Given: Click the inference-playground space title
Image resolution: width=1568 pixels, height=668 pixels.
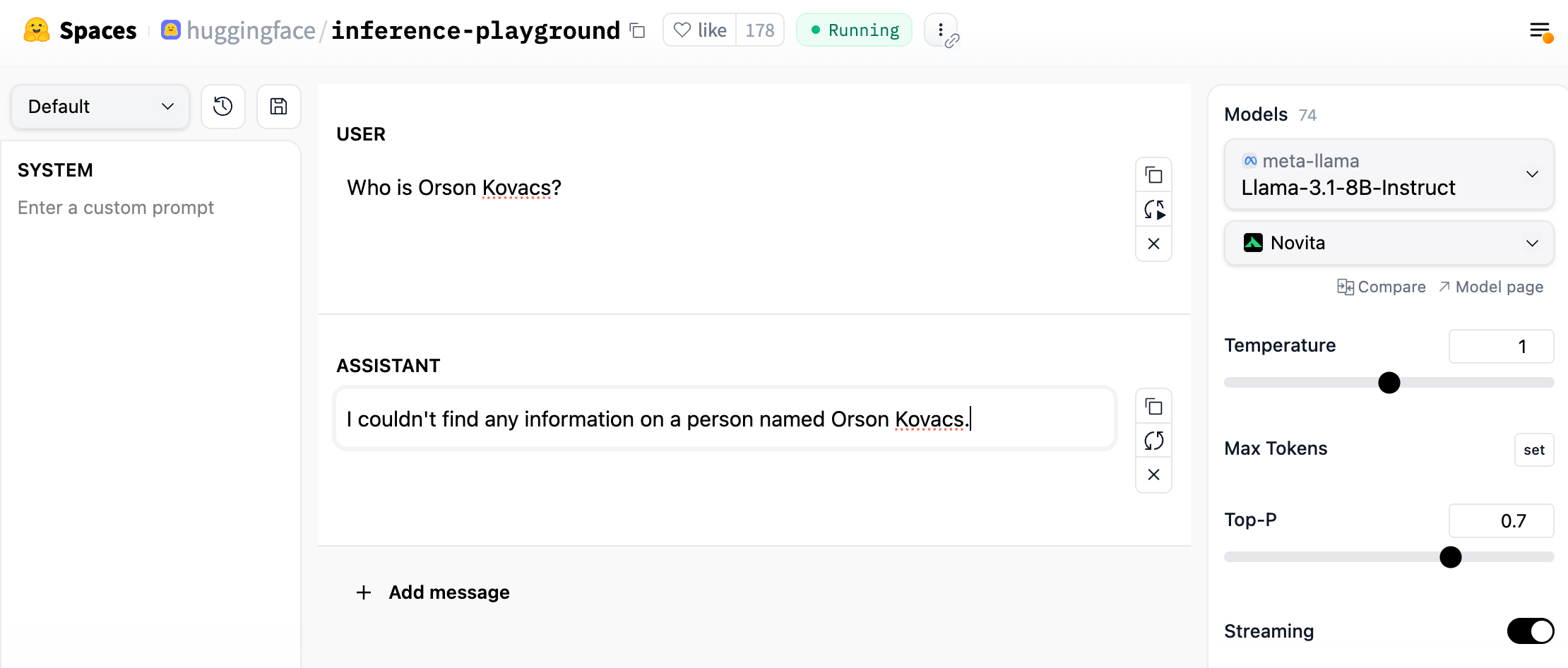Looking at the screenshot, I should coord(475,30).
